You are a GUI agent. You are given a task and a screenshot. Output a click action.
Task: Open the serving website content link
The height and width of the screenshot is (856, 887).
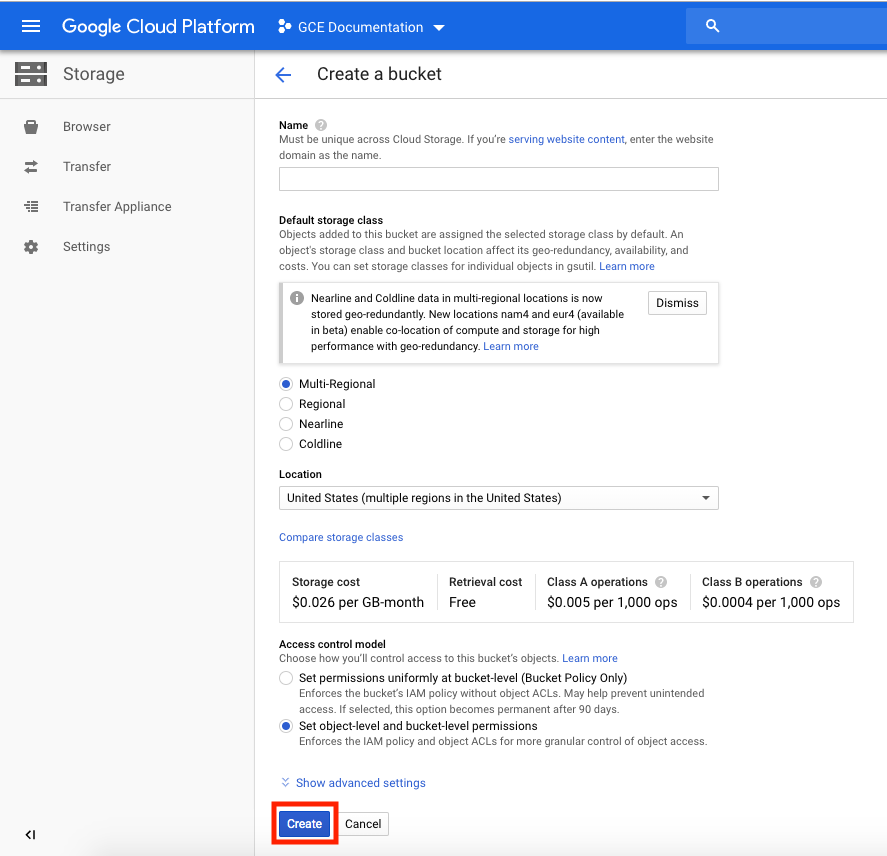click(566, 139)
